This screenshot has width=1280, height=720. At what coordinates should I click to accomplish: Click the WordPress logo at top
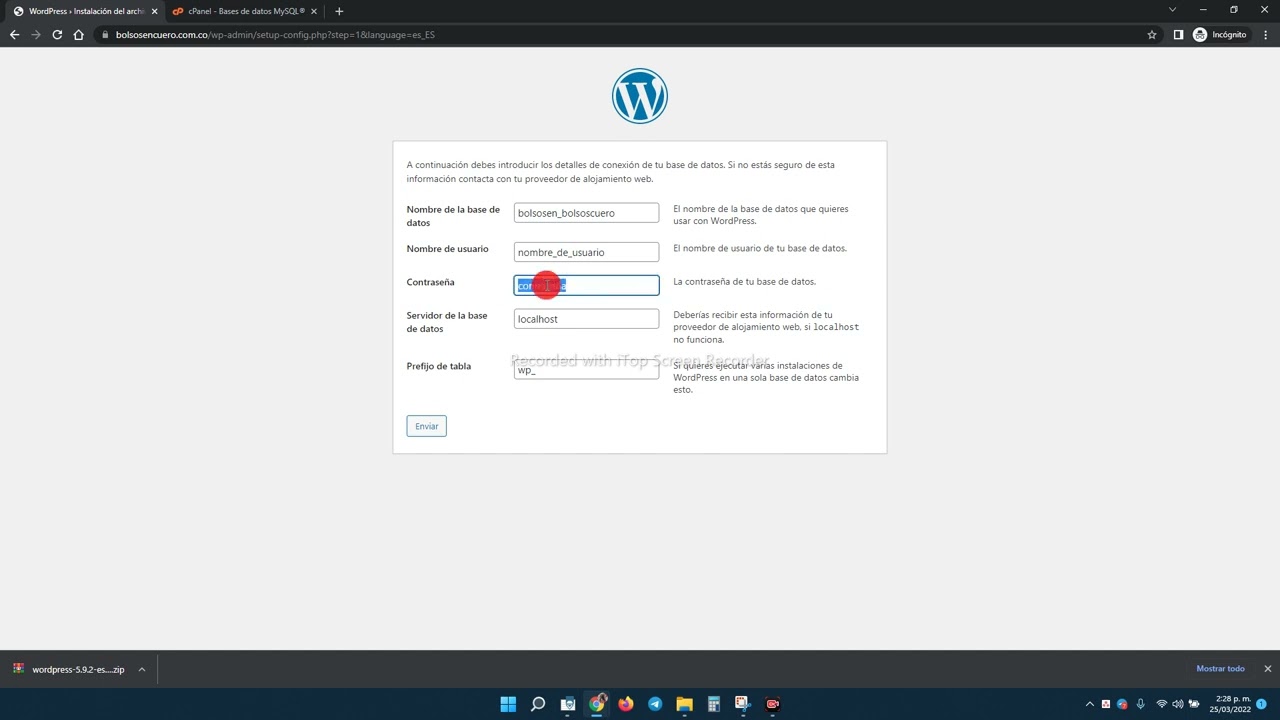point(640,96)
